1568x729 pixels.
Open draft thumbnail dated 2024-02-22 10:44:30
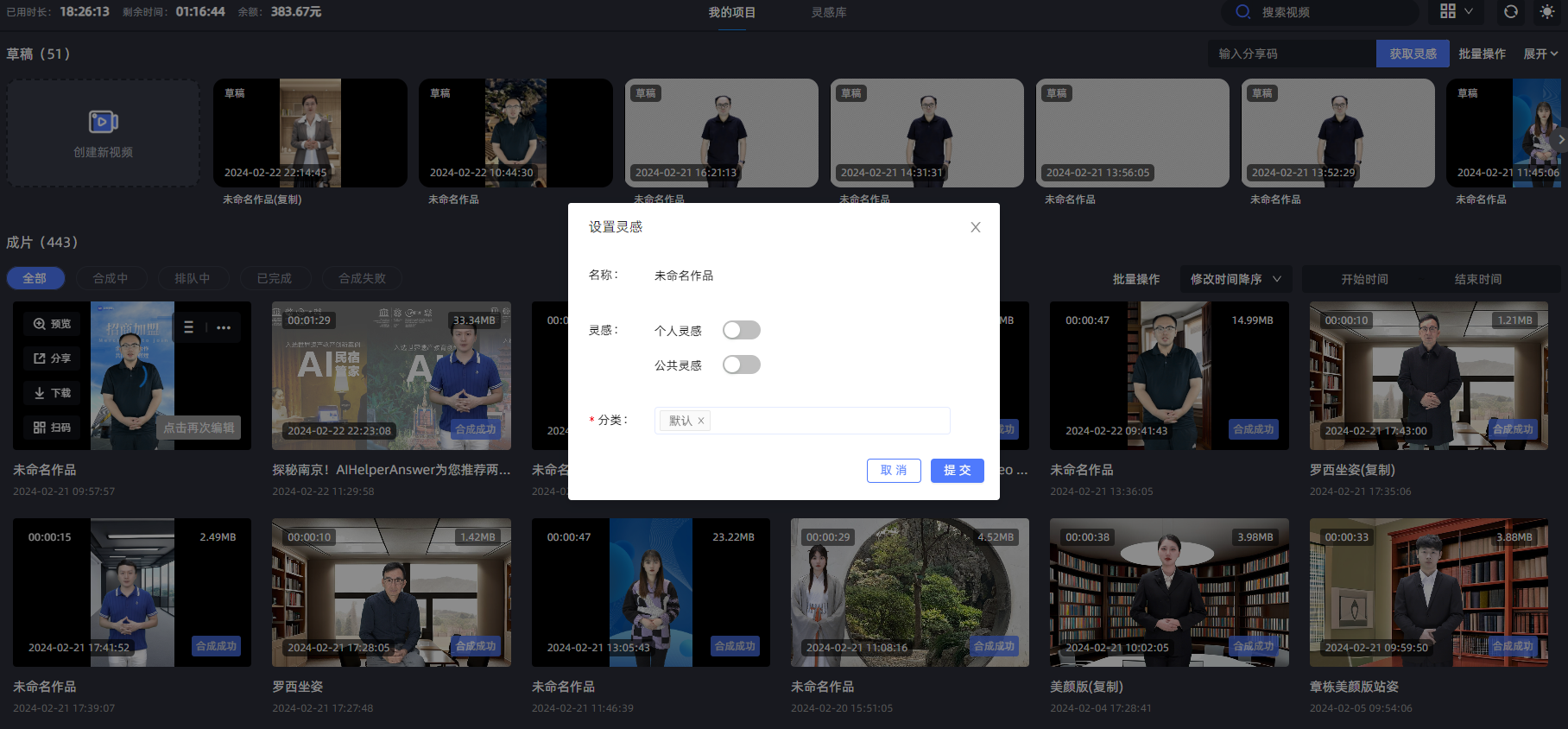tap(515, 133)
